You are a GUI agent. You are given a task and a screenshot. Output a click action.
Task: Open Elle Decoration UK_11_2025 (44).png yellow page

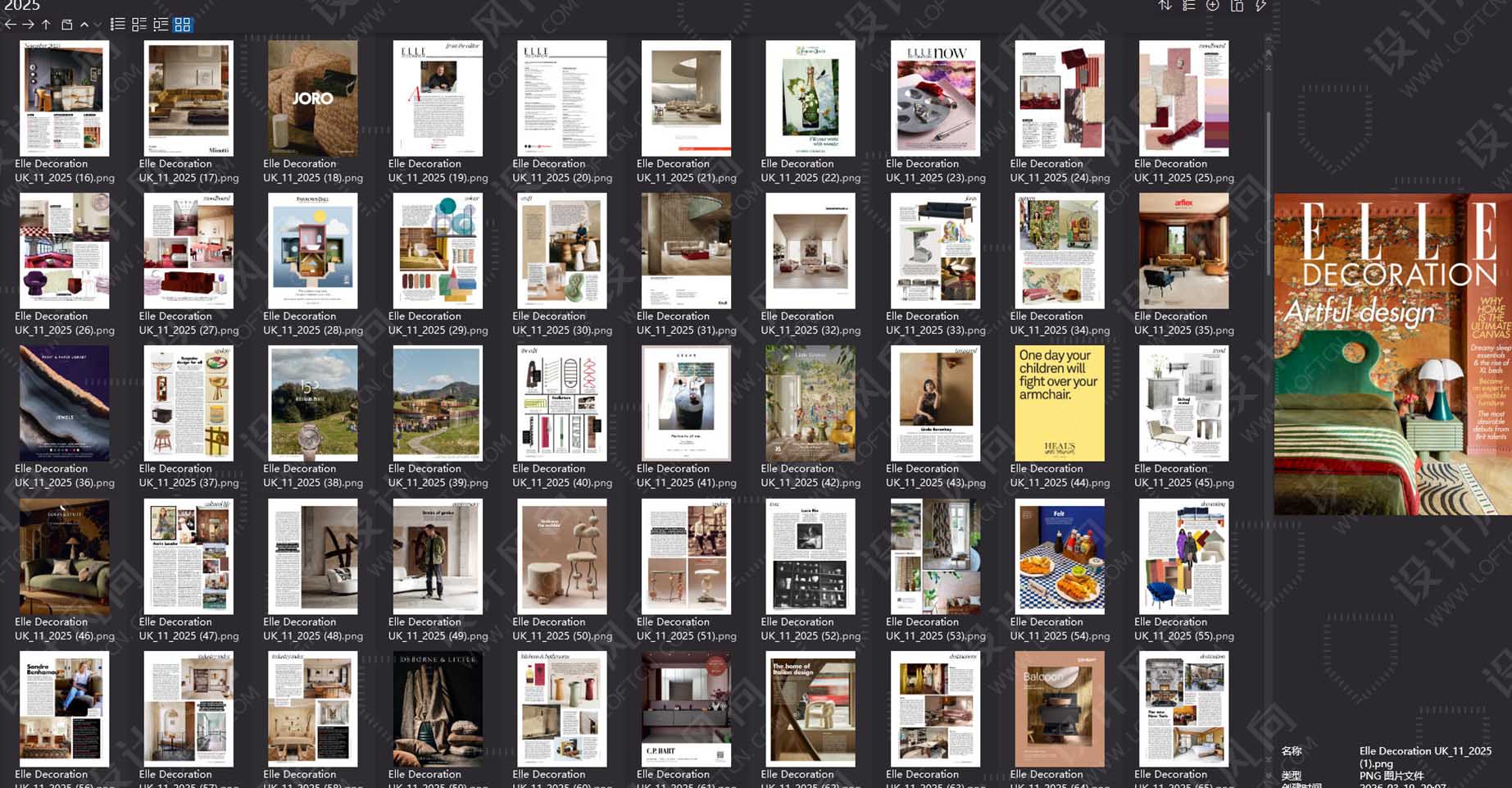pos(1059,402)
